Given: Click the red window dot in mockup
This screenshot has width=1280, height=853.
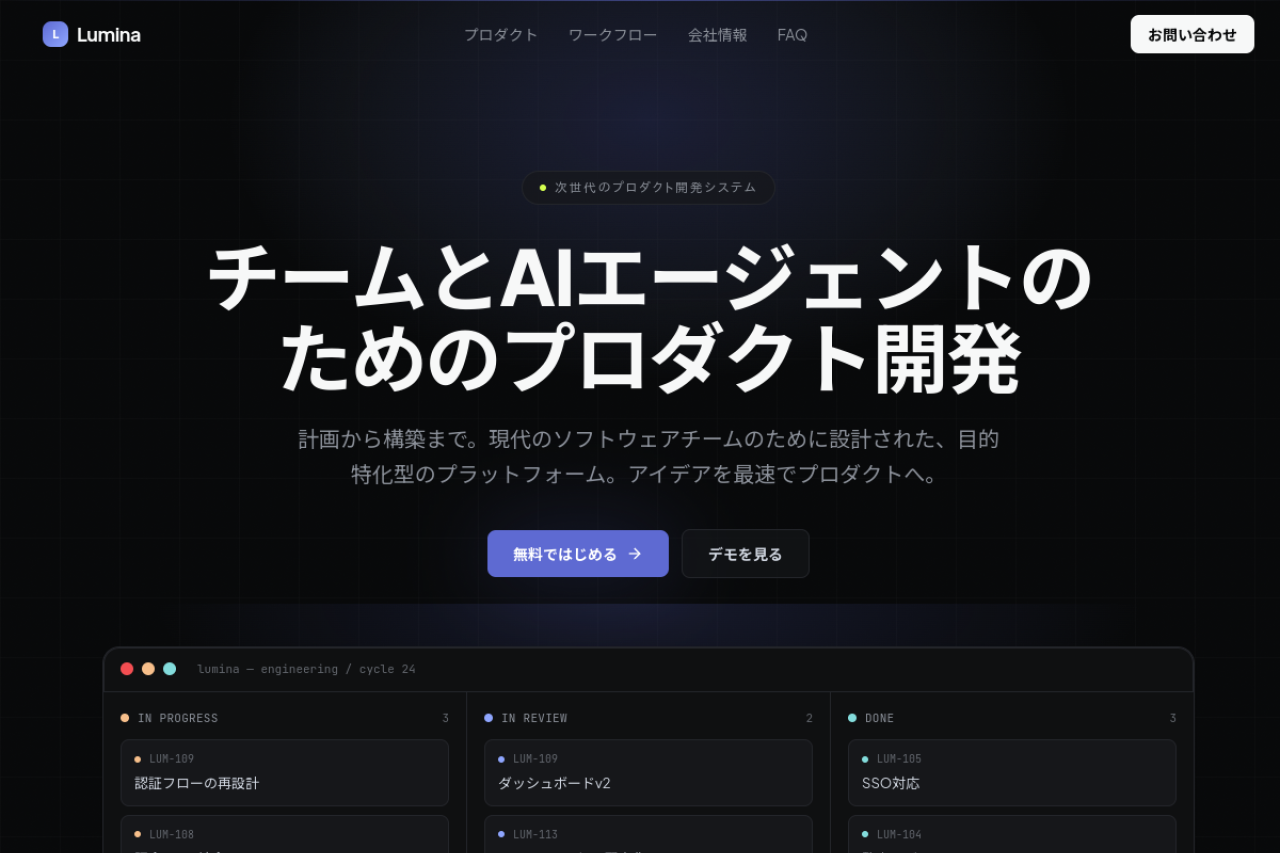Looking at the screenshot, I should point(127,669).
